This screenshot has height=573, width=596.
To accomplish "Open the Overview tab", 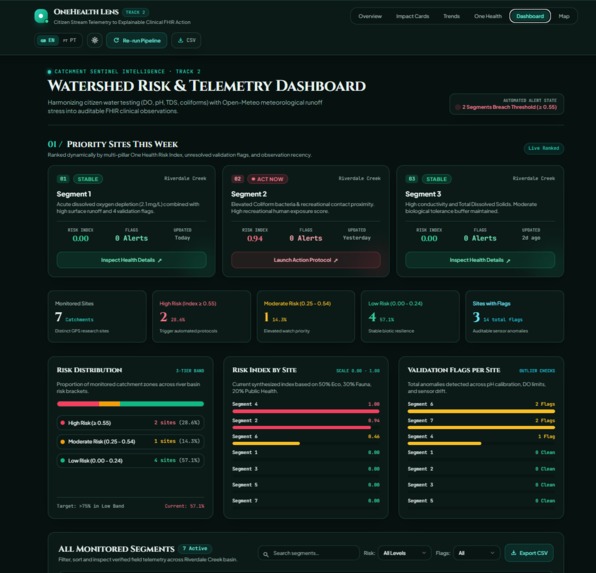I will coord(370,16).
